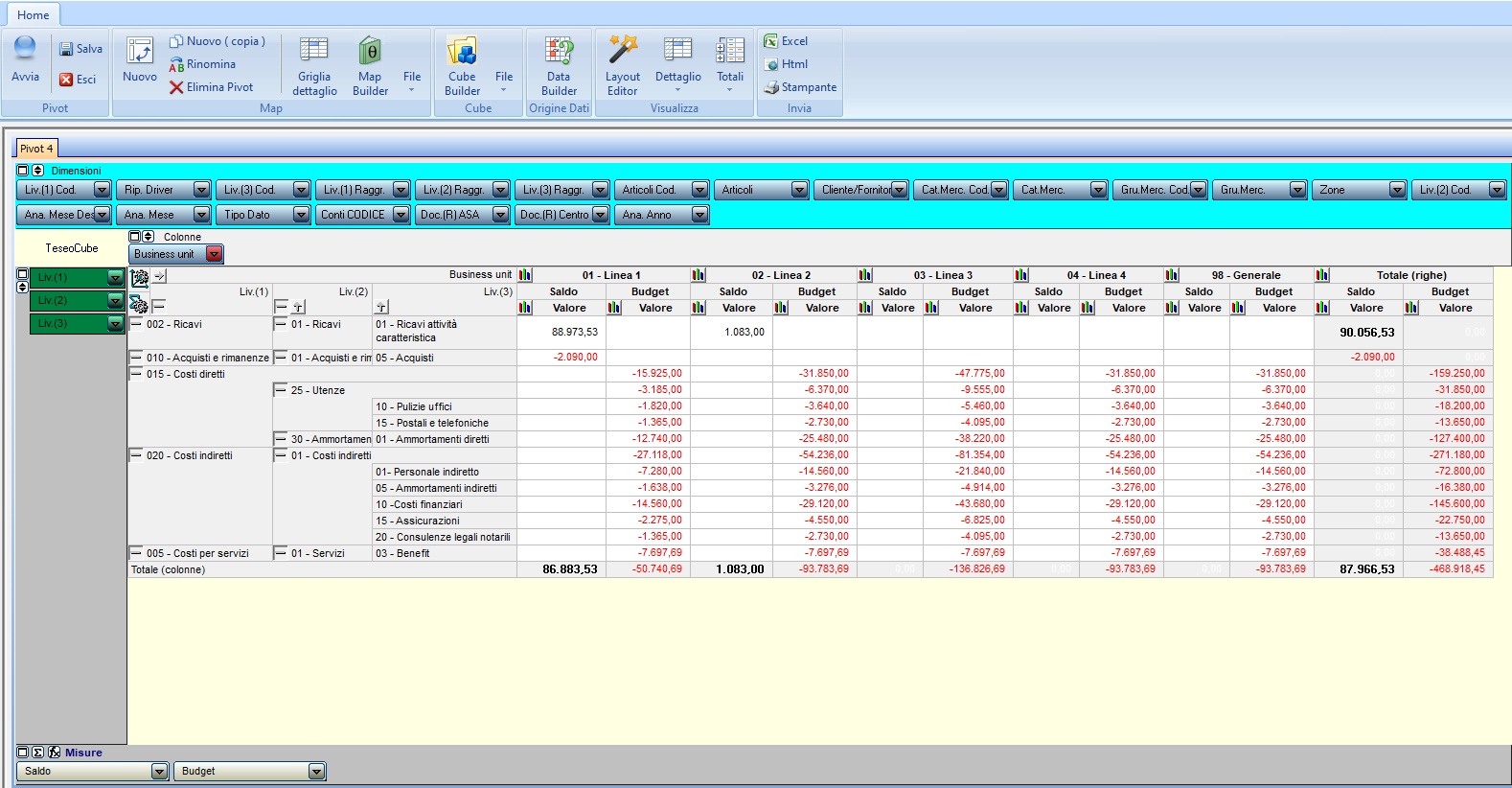Click chart icon beside 01 - Linea 1
This screenshot has height=788, width=1512.
click(x=525, y=275)
